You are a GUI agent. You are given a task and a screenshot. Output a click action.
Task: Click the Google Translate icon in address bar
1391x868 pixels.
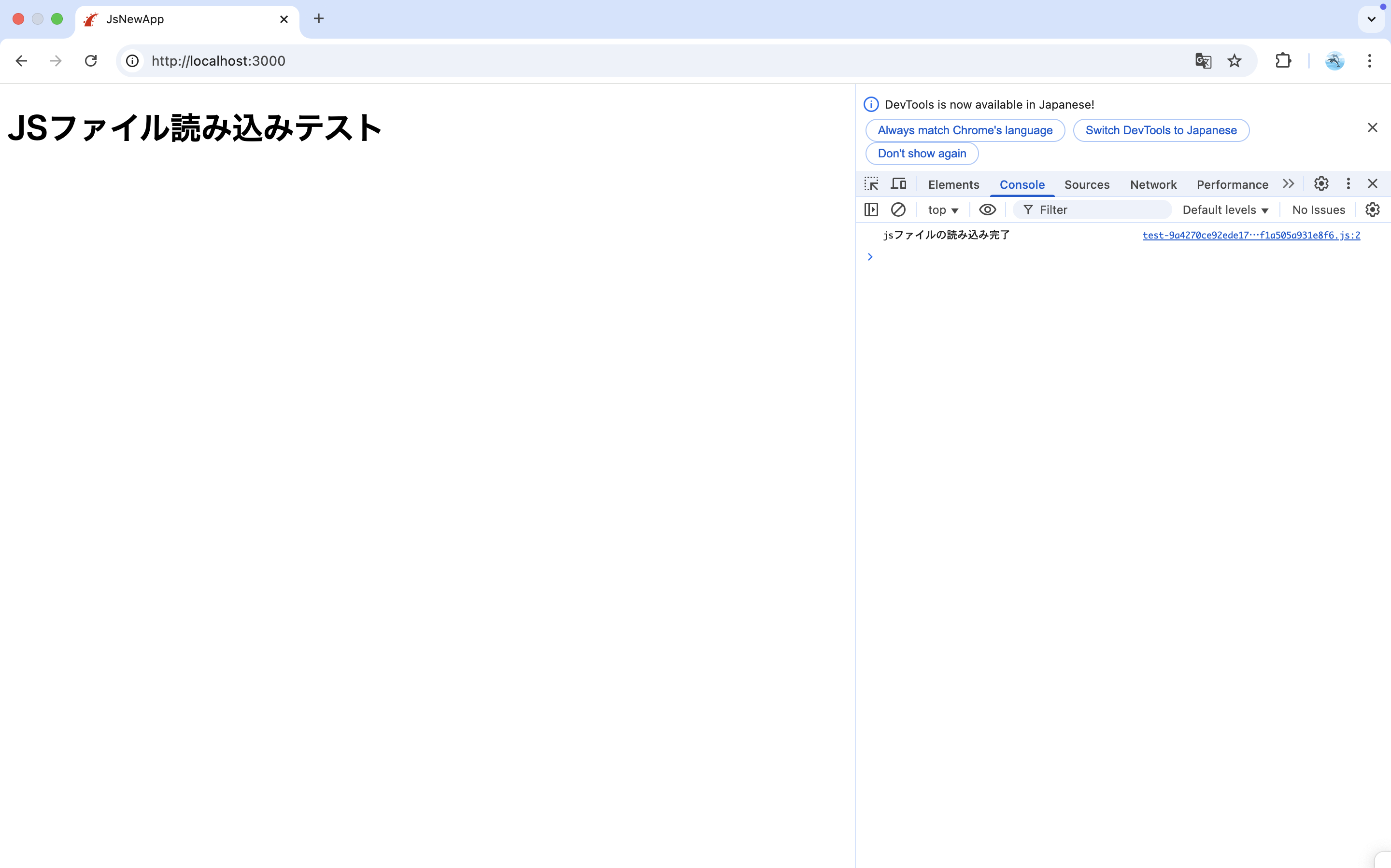click(1203, 61)
